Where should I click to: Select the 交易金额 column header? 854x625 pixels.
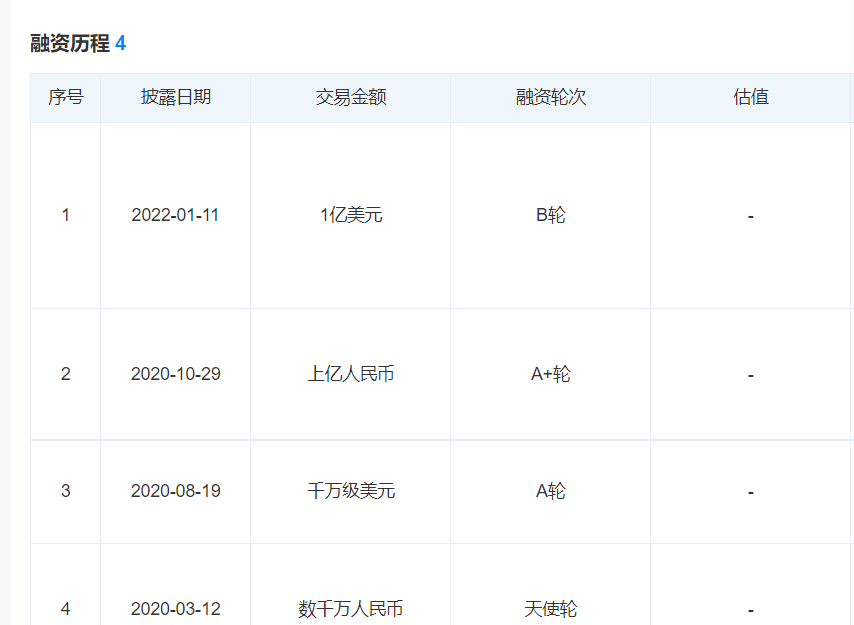pyautogui.click(x=351, y=97)
